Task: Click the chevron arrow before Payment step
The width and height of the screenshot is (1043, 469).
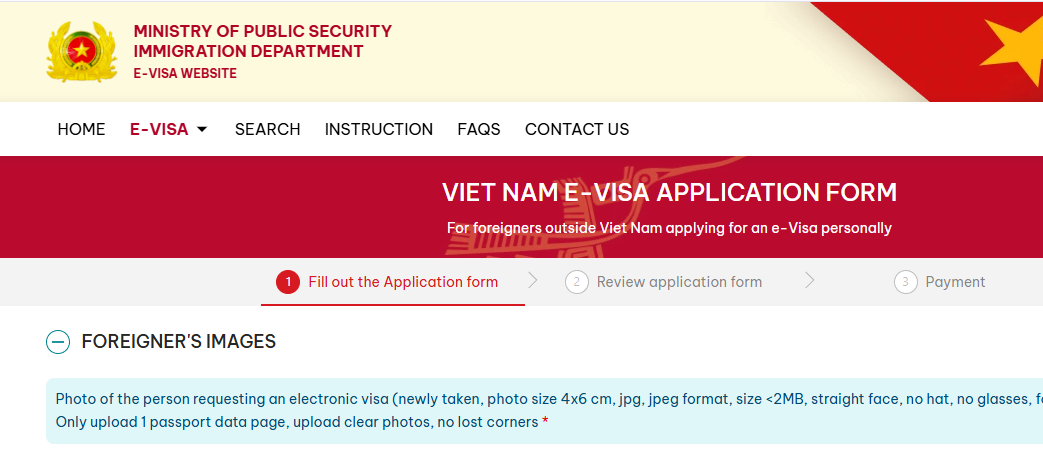Action: pyautogui.click(x=809, y=281)
